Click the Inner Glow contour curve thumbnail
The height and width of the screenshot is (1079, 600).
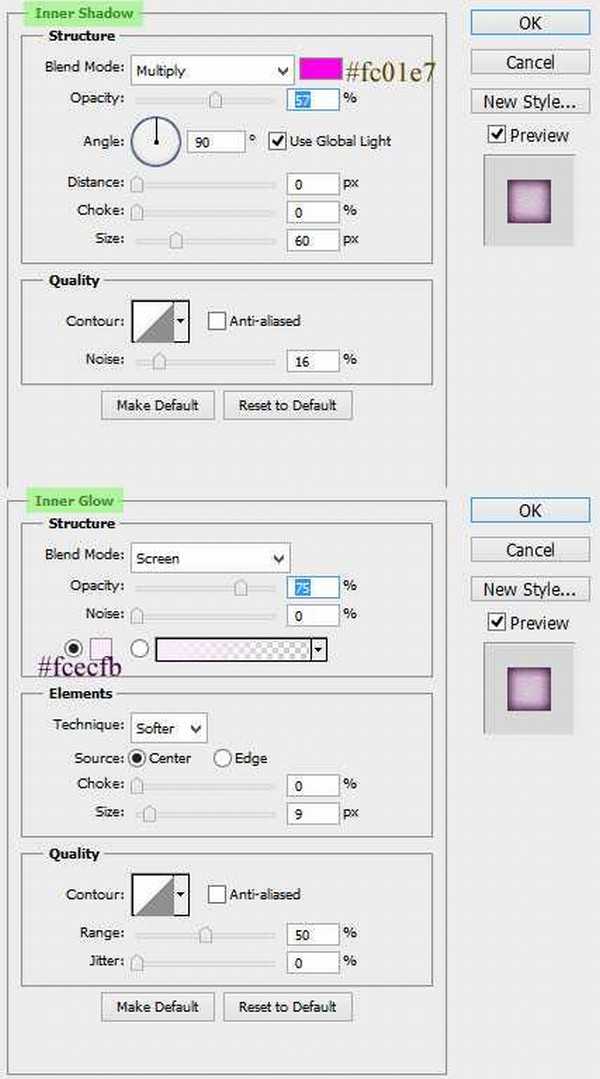pyautogui.click(x=152, y=895)
